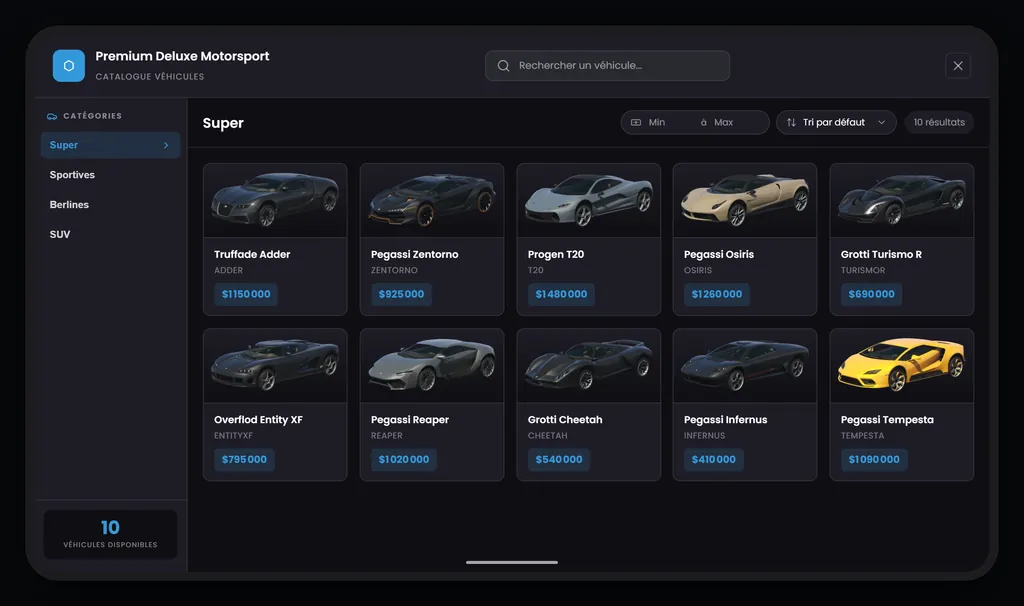1024x606 pixels.
Task: Click the Super heading above the grid
Action: 223,123
